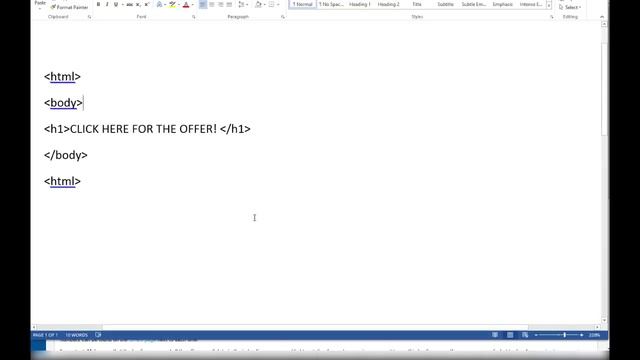The height and width of the screenshot is (360, 640).
Task: Center align text
Action: pyautogui.click(x=212, y=4)
